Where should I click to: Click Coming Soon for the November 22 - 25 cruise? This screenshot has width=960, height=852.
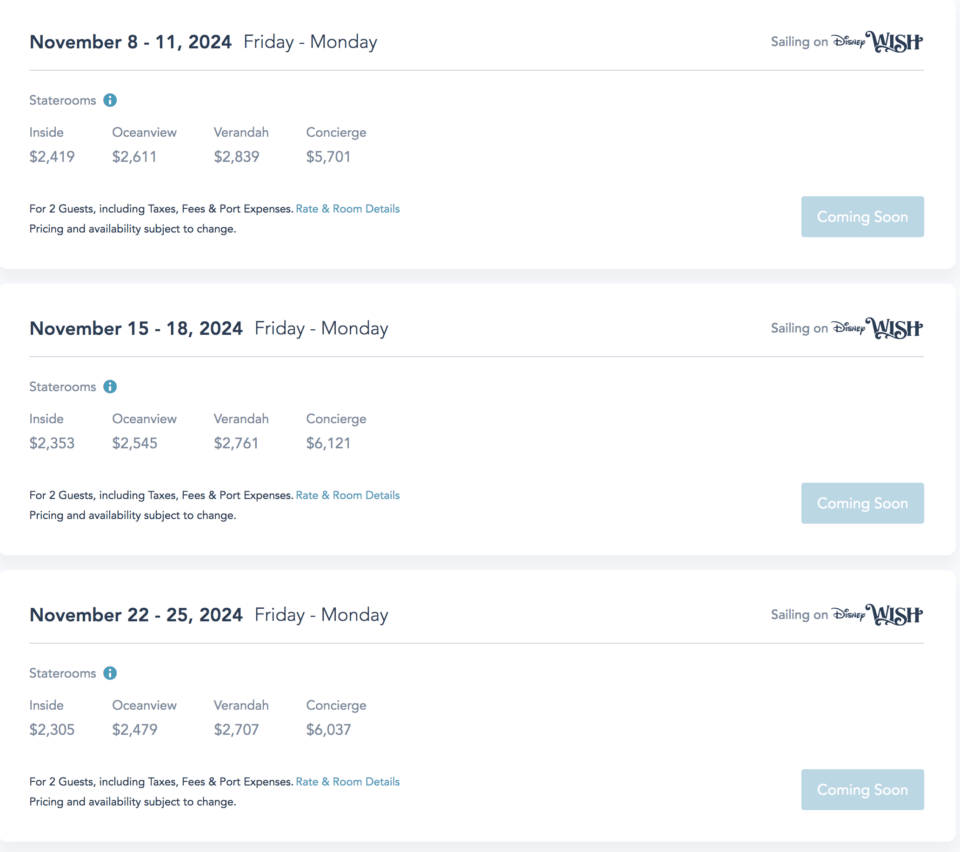(862, 789)
